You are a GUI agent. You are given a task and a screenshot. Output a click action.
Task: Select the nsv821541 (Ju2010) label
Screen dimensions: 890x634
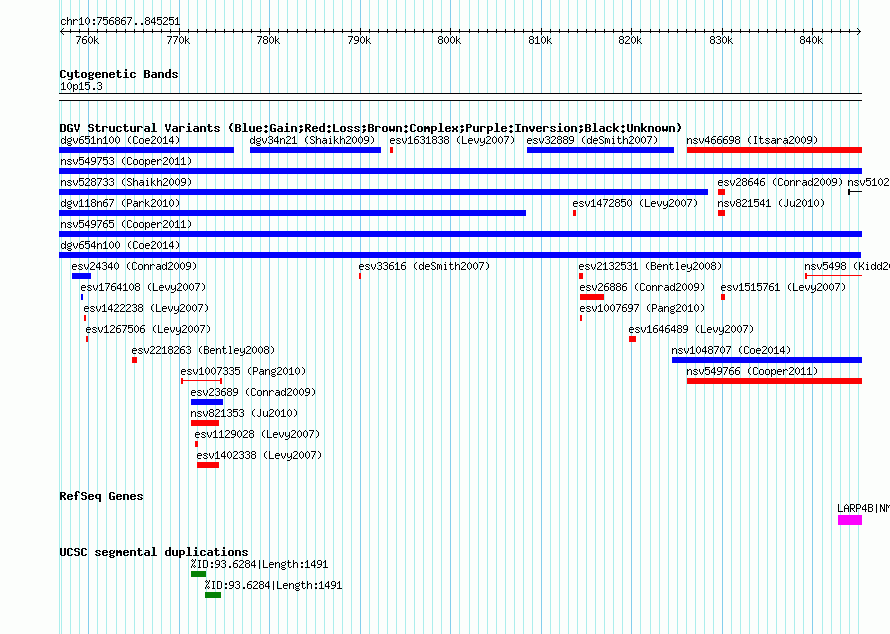coord(771,203)
